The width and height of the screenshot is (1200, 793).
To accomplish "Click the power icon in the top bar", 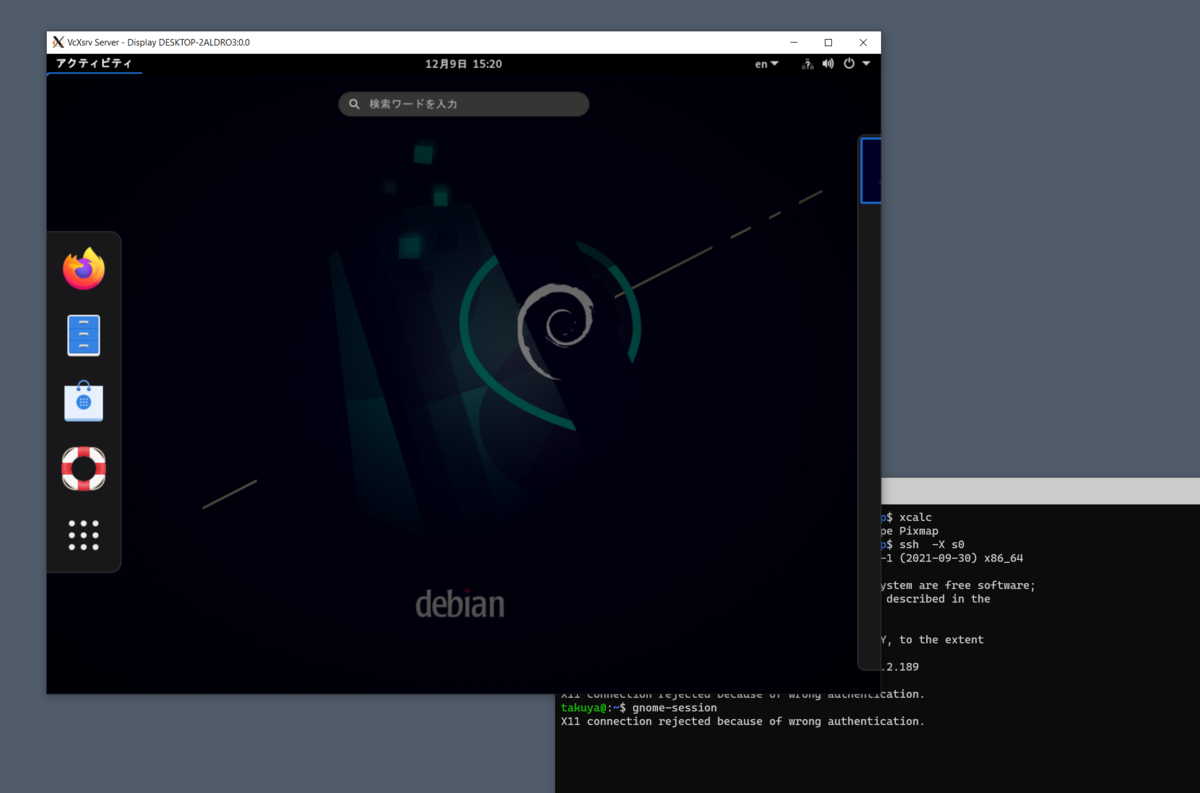I will pos(849,63).
